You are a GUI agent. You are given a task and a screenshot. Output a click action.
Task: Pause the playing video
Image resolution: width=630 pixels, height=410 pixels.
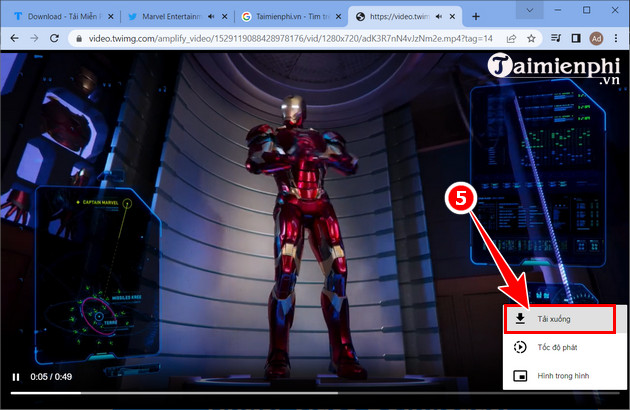point(16,377)
